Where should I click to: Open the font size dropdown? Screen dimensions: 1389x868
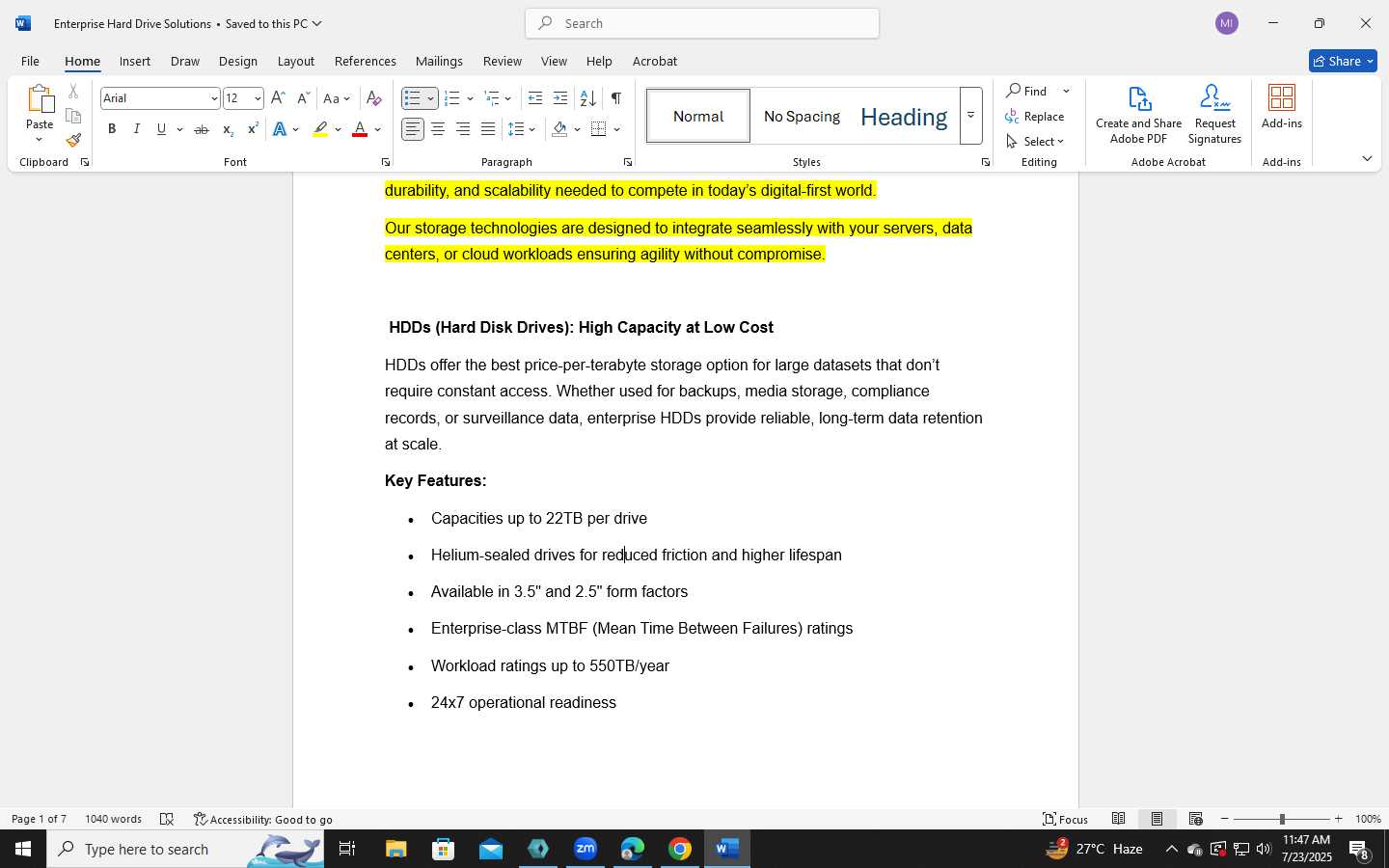(x=258, y=98)
